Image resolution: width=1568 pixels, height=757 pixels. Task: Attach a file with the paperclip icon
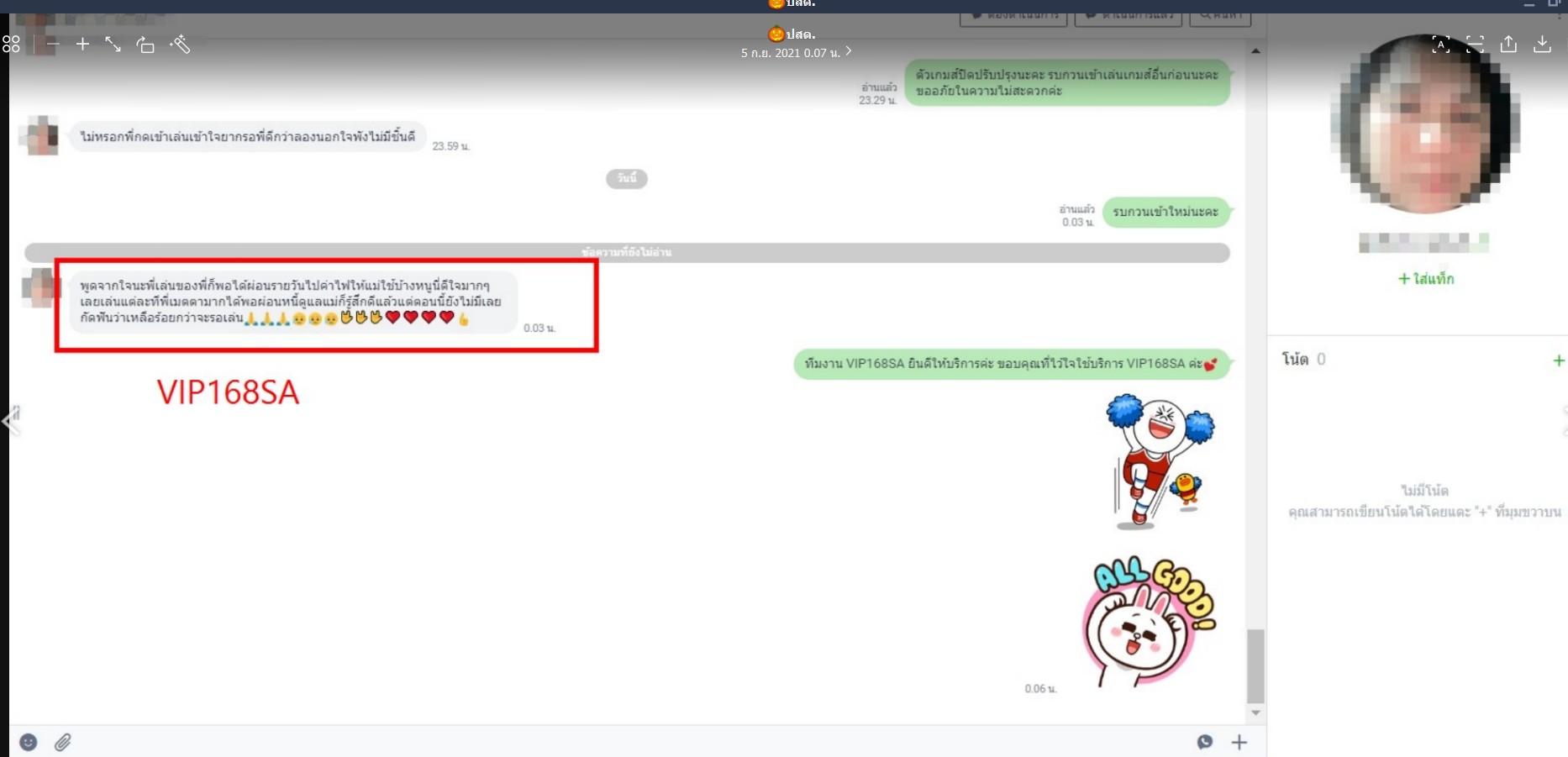tap(63, 742)
